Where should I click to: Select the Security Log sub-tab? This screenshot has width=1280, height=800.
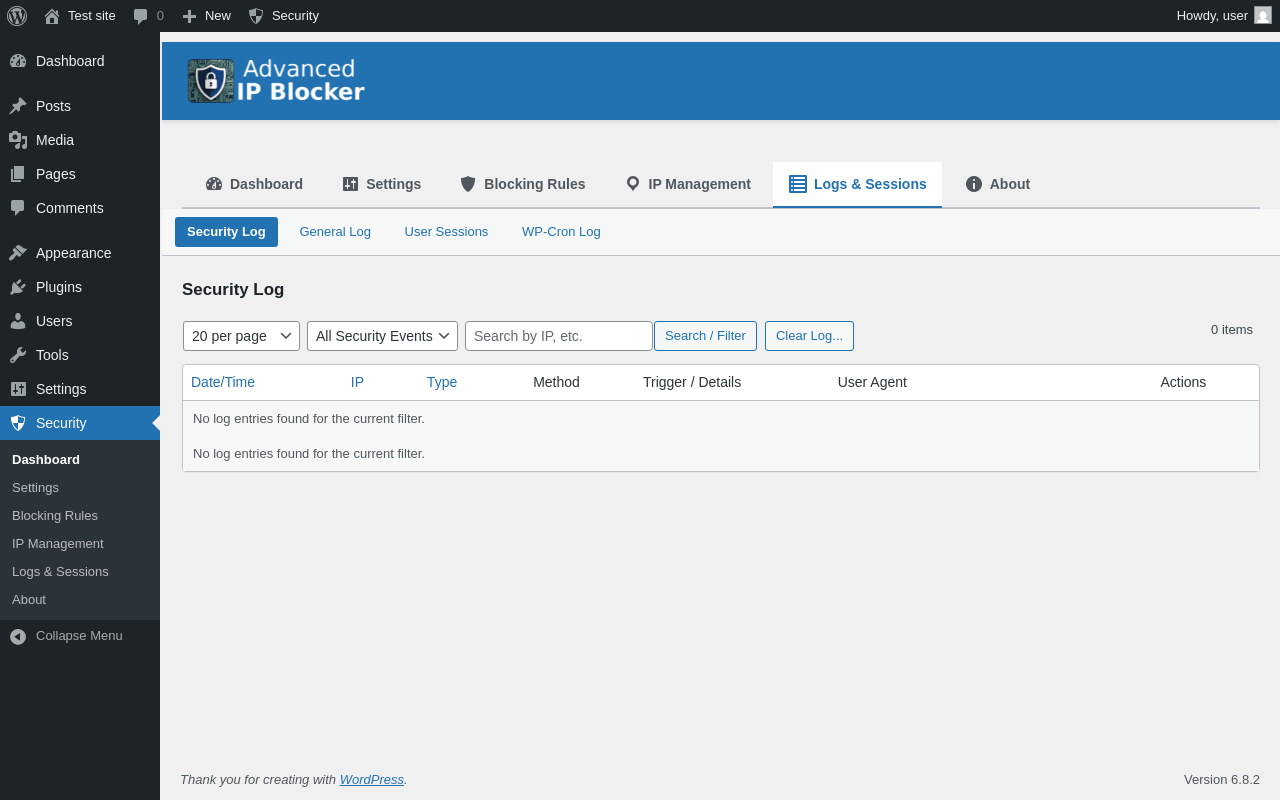click(x=226, y=232)
